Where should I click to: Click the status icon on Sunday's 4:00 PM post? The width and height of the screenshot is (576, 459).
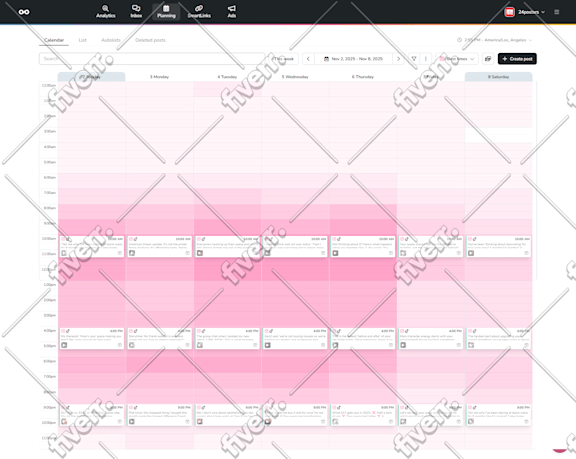pyautogui.click(x=119, y=345)
